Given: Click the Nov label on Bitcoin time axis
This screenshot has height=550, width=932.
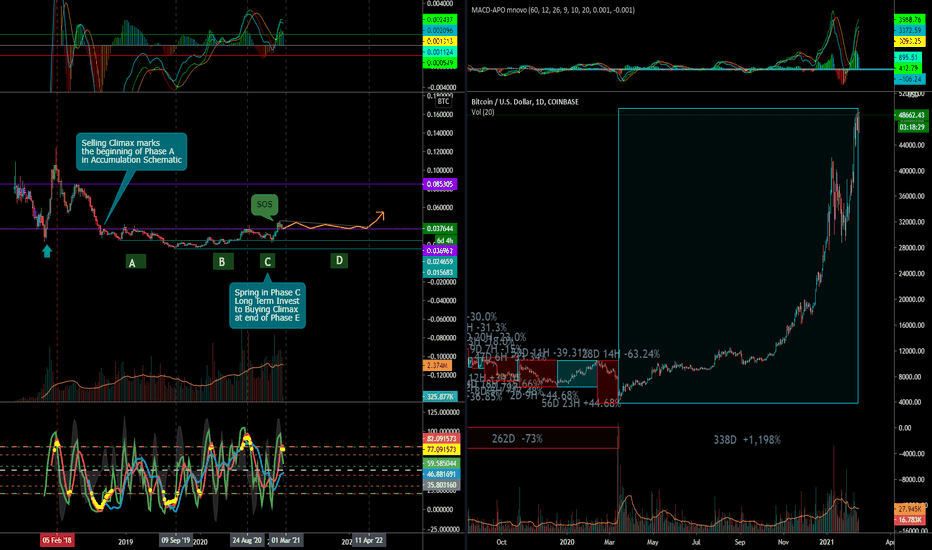Looking at the screenshot, I should point(783,542).
